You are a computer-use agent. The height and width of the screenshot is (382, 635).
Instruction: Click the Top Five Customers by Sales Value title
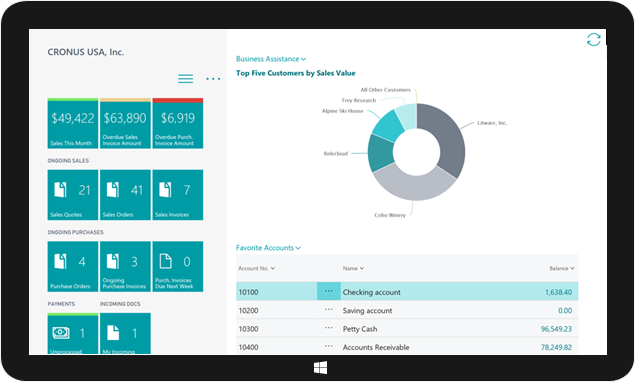click(296, 73)
